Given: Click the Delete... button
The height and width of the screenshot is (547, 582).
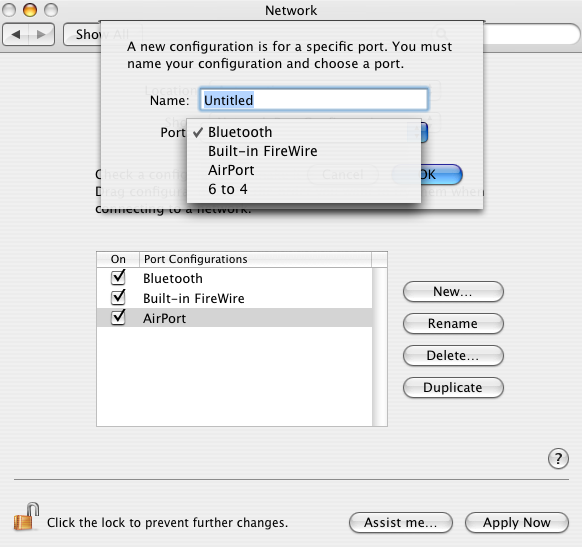Looking at the screenshot, I should (x=453, y=356).
